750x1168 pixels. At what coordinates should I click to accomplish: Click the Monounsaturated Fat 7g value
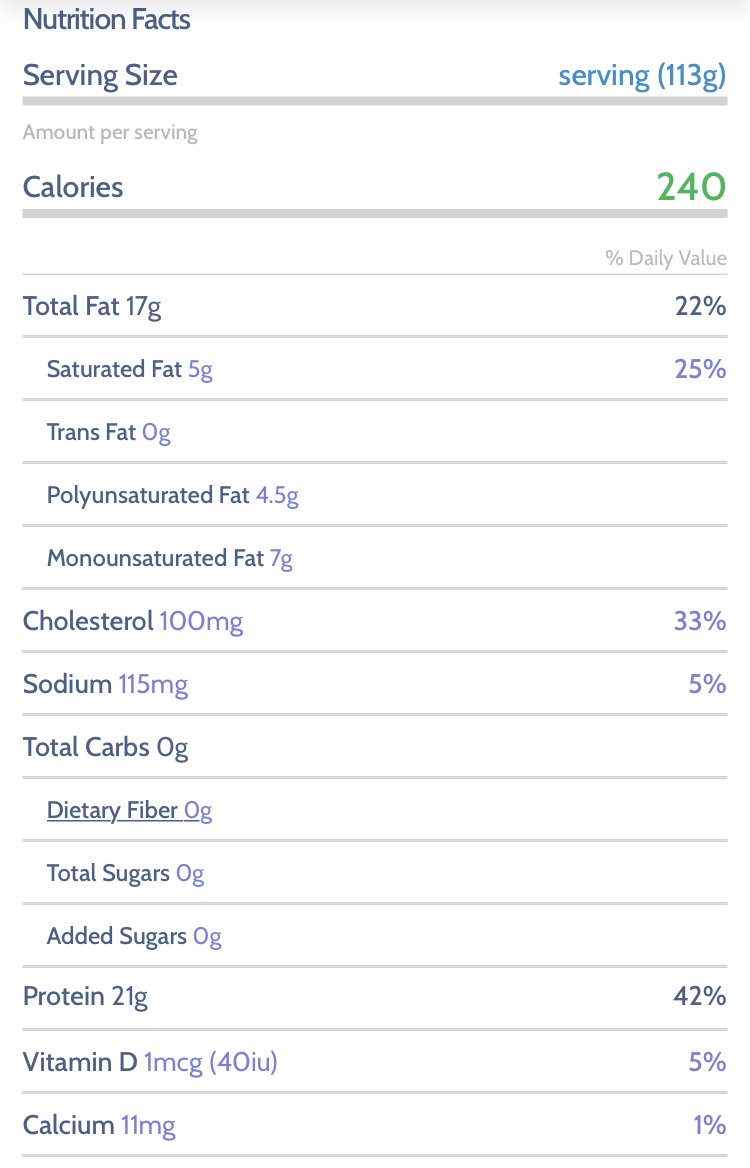(282, 559)
